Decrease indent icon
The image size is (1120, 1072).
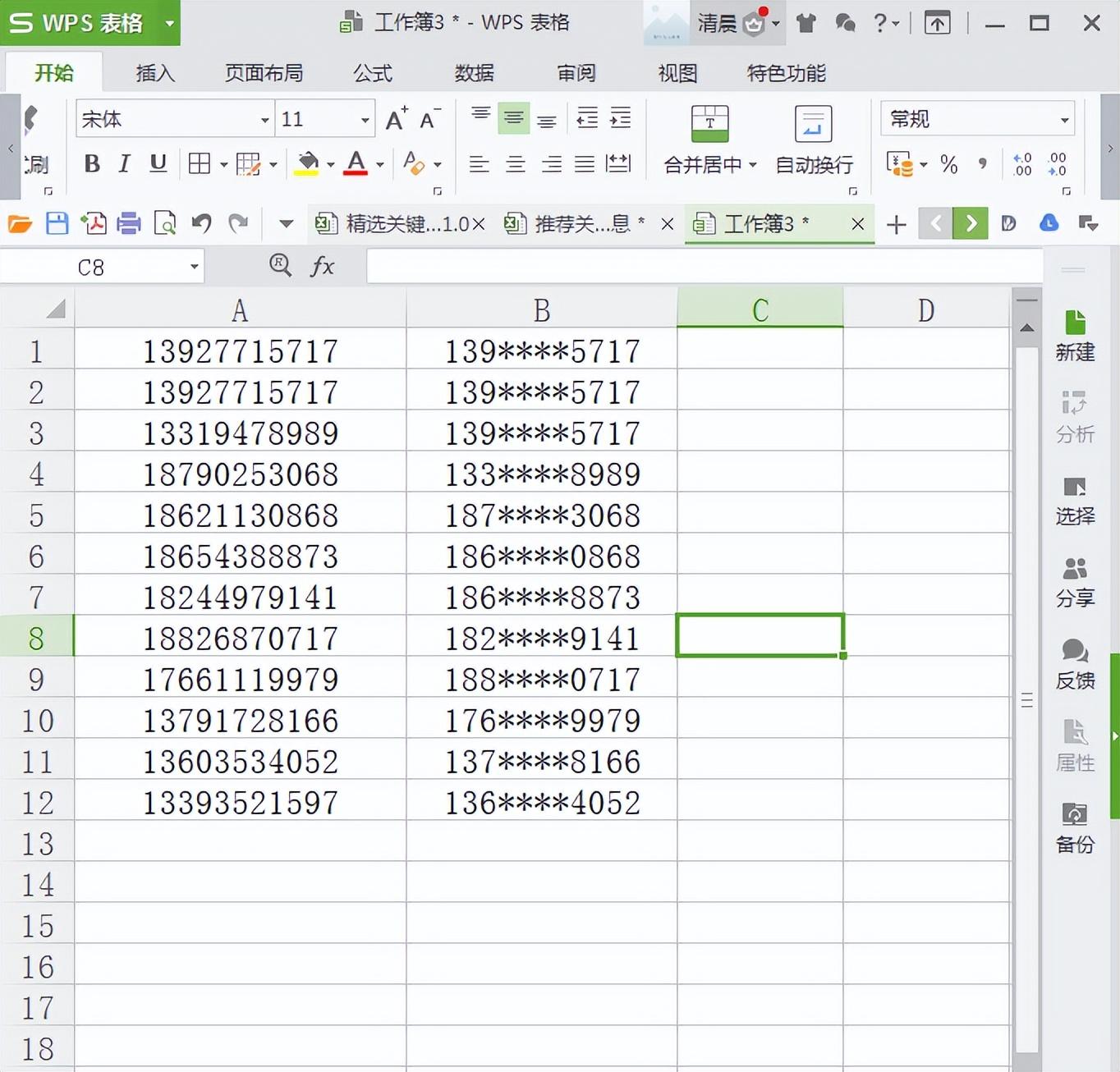(x=587, y=118)
